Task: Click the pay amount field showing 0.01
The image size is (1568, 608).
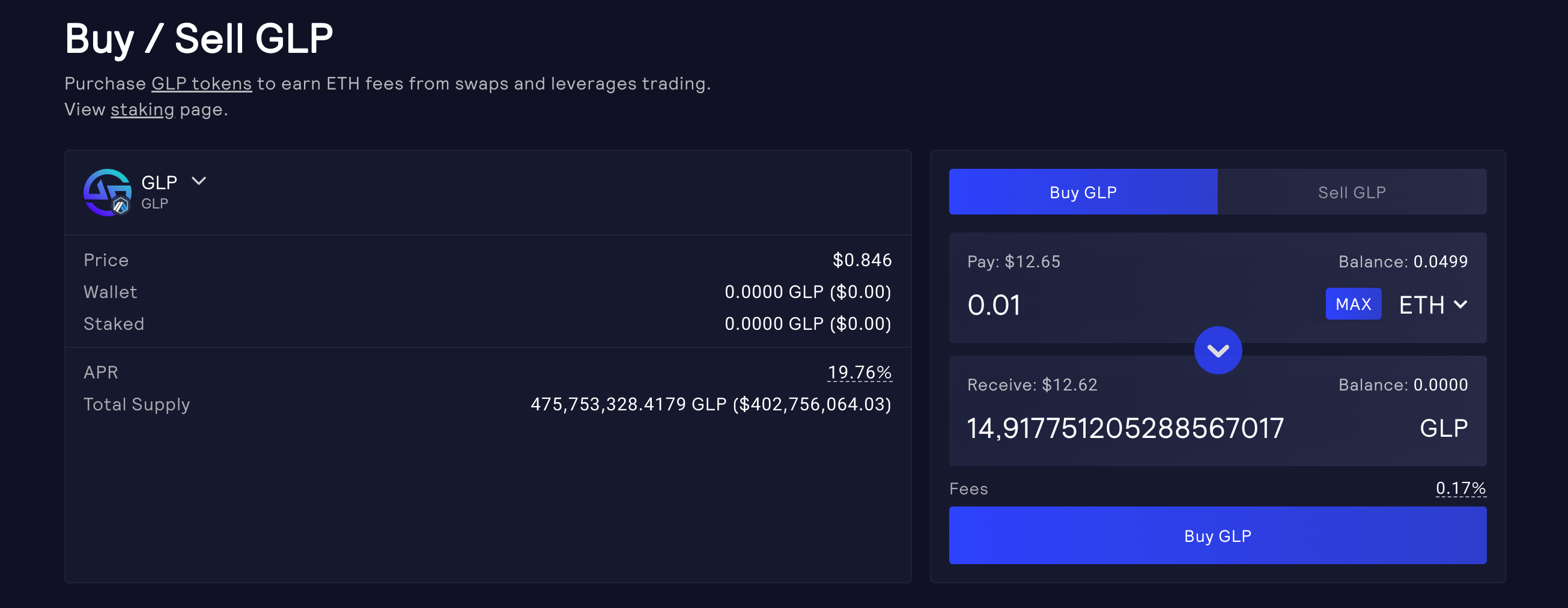Action: (994, 305)
